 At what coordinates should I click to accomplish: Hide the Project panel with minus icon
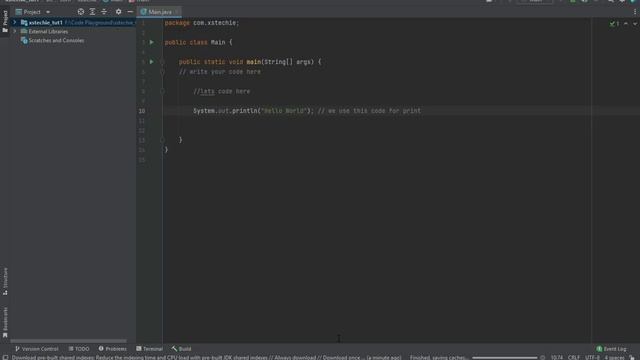click(x=130, y=12)
